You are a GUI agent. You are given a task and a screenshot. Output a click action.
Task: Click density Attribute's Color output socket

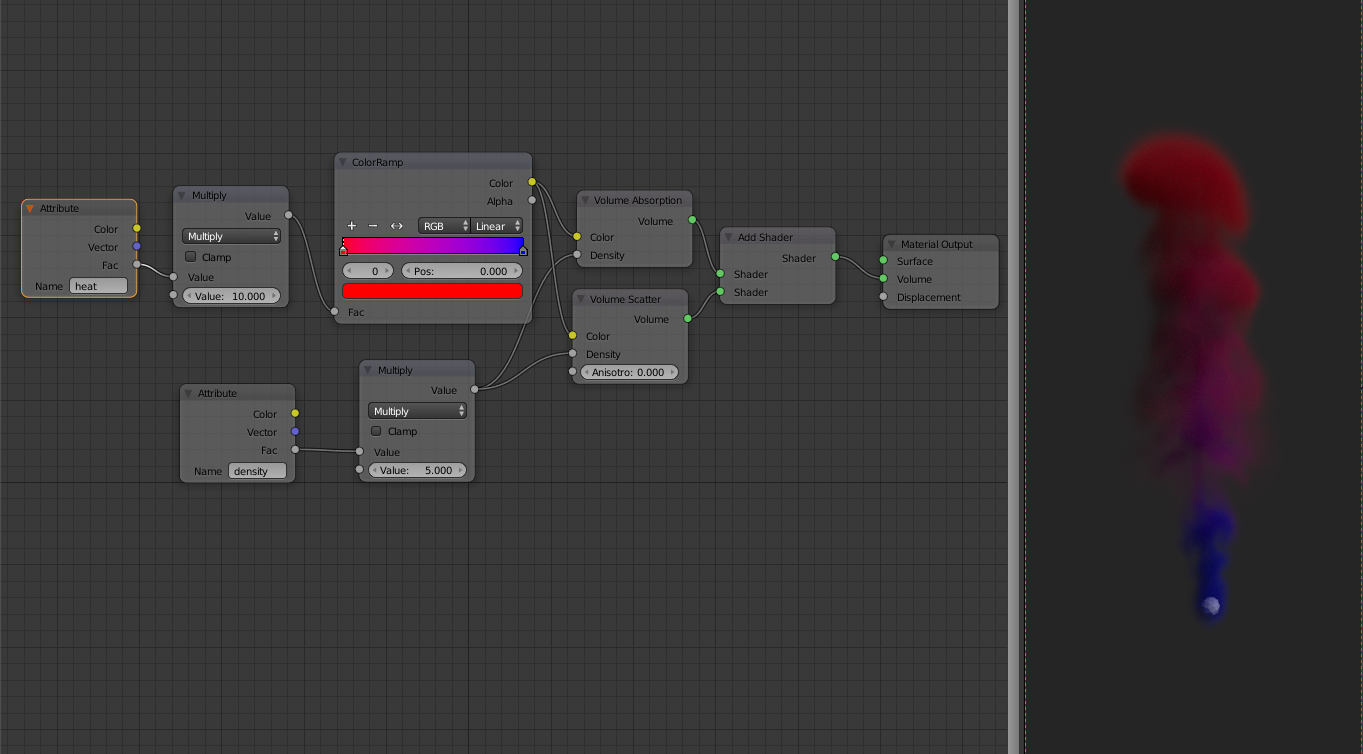[x=295, y=413]
